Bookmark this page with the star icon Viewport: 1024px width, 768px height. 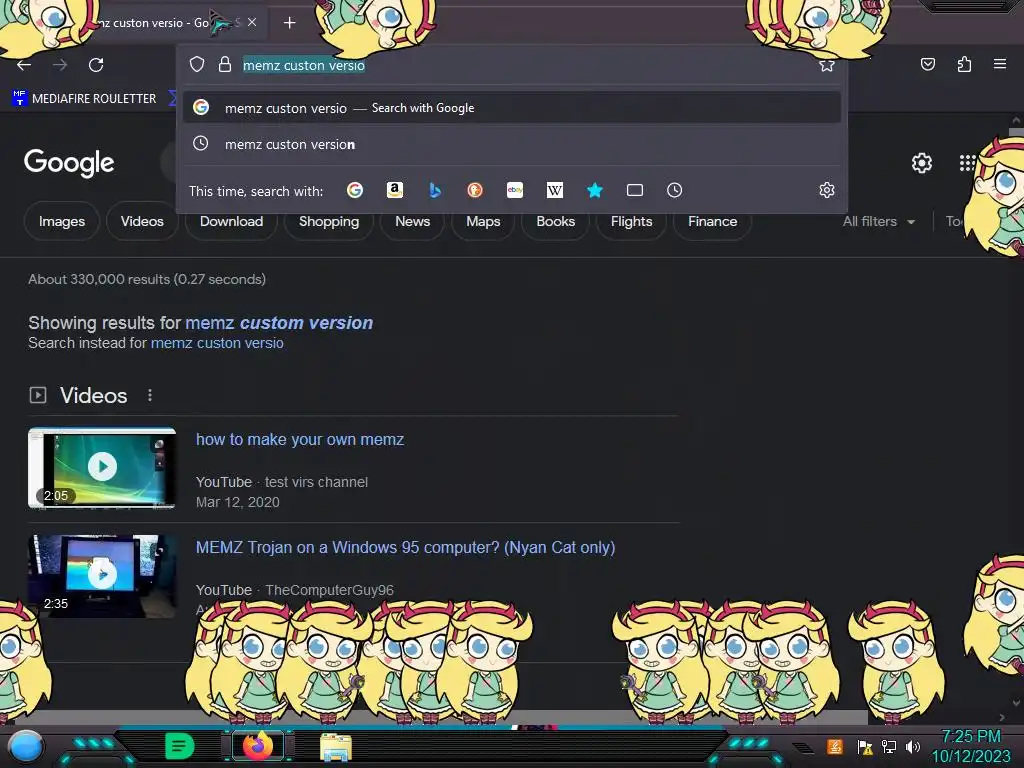pyautogui.click(x=827, y=65)
